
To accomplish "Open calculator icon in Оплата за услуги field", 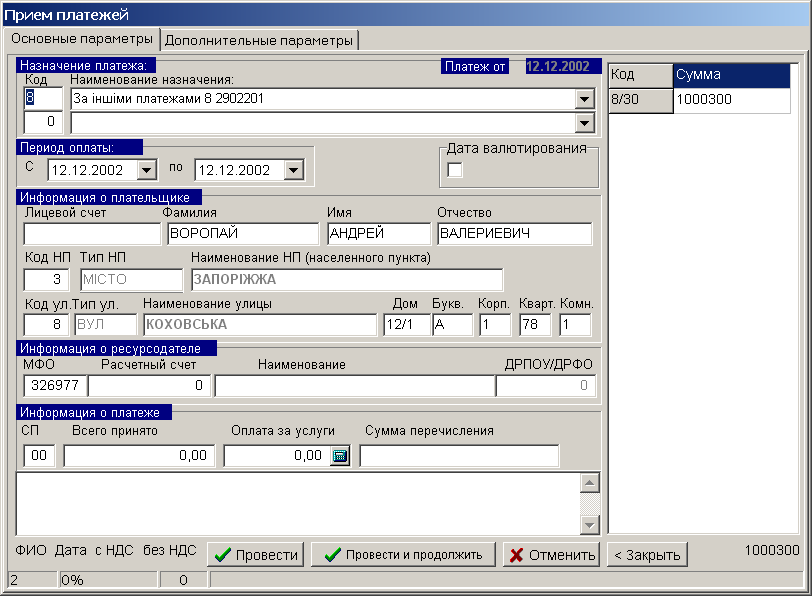I will pos(340,456).
